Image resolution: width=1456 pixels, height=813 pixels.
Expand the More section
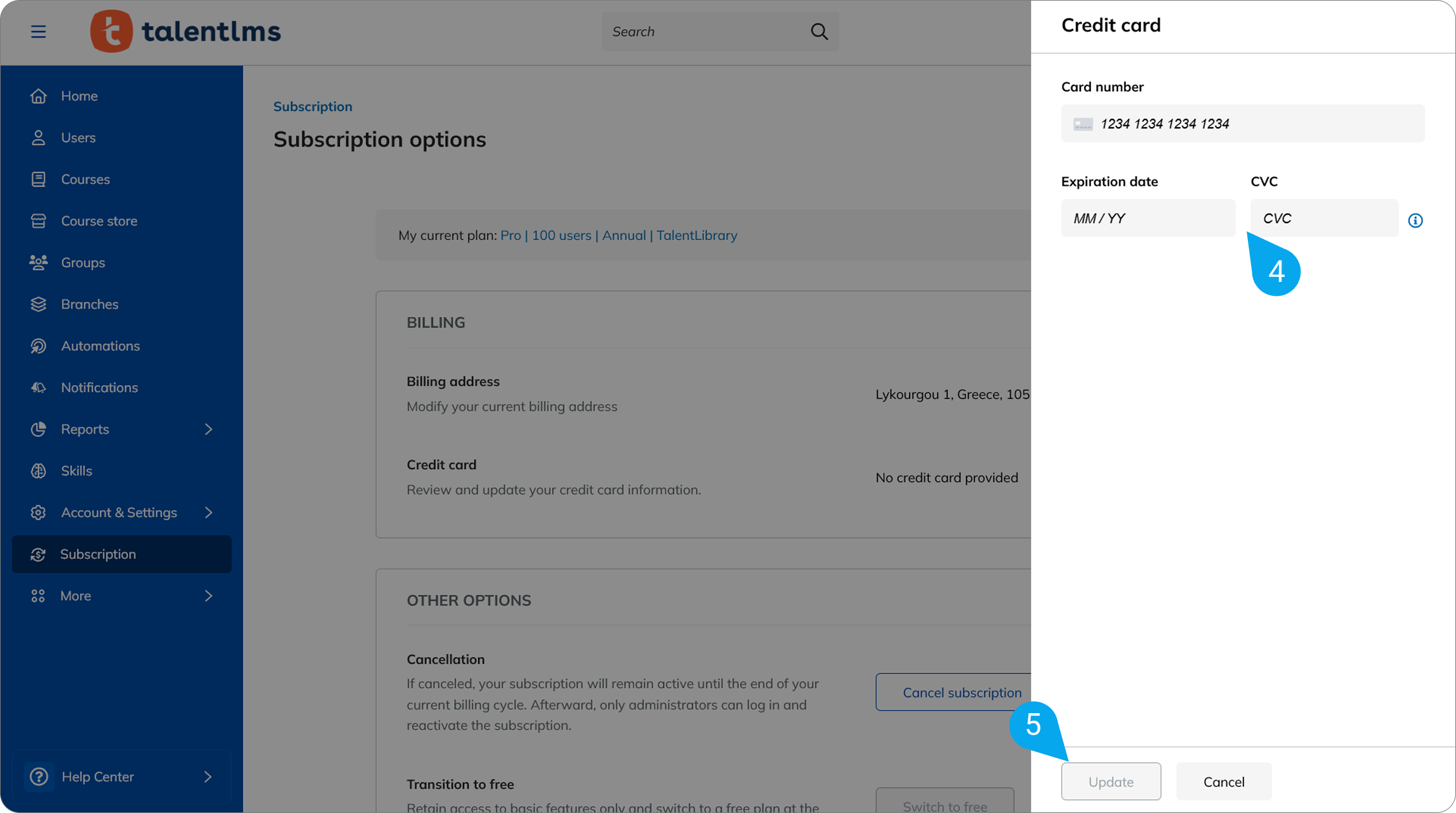tap(209, 595)
